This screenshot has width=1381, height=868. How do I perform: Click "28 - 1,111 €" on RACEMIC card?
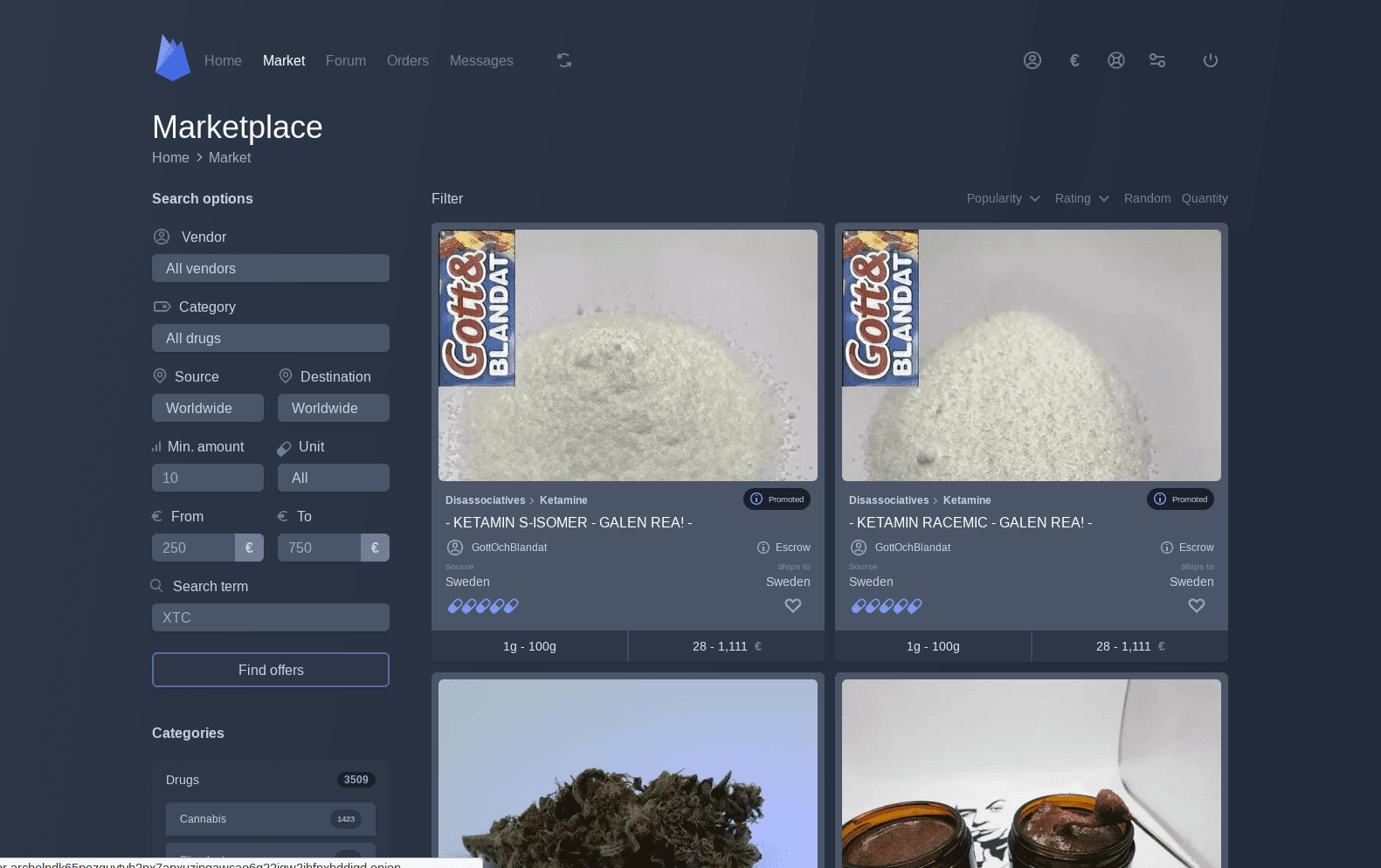pos(1129,646)
